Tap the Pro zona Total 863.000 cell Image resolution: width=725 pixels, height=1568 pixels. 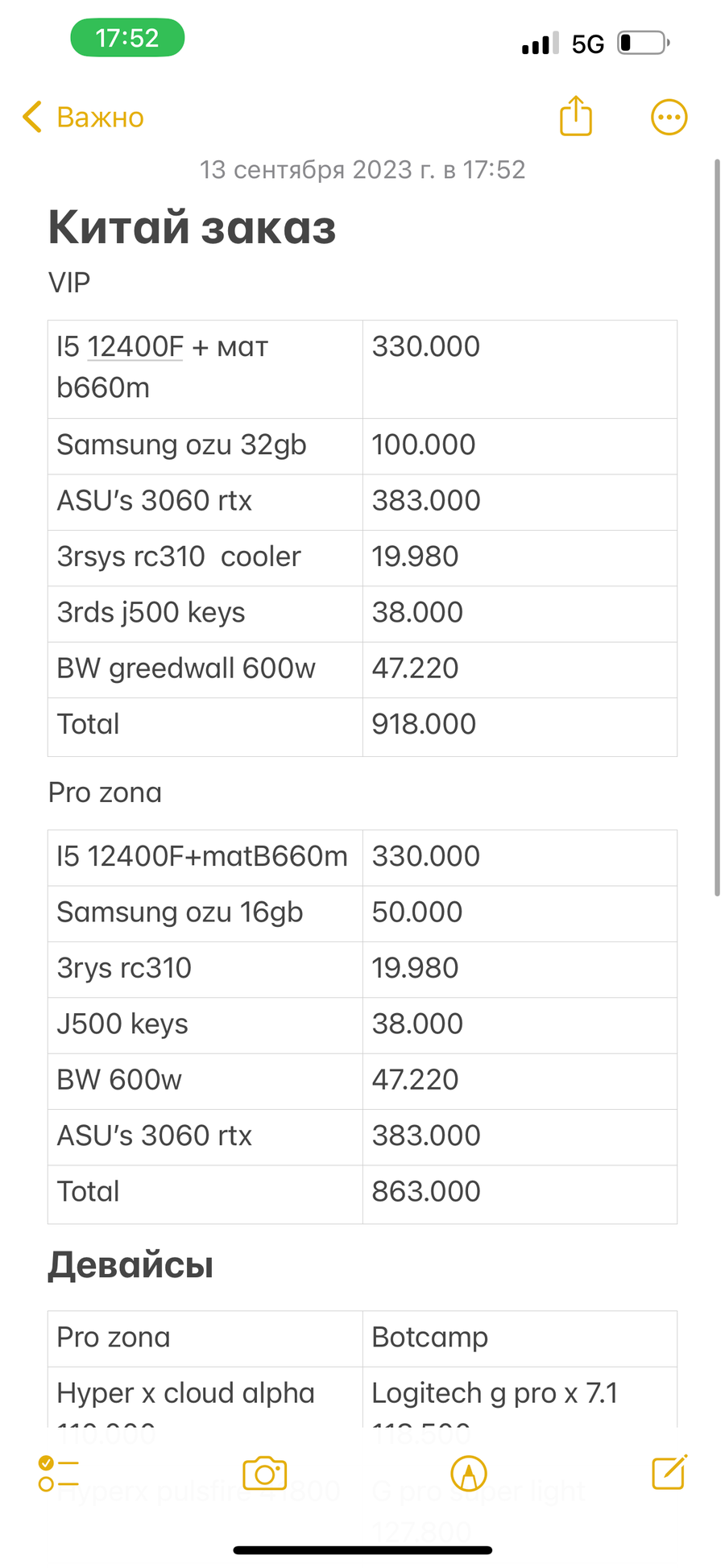coord(520,1194)
